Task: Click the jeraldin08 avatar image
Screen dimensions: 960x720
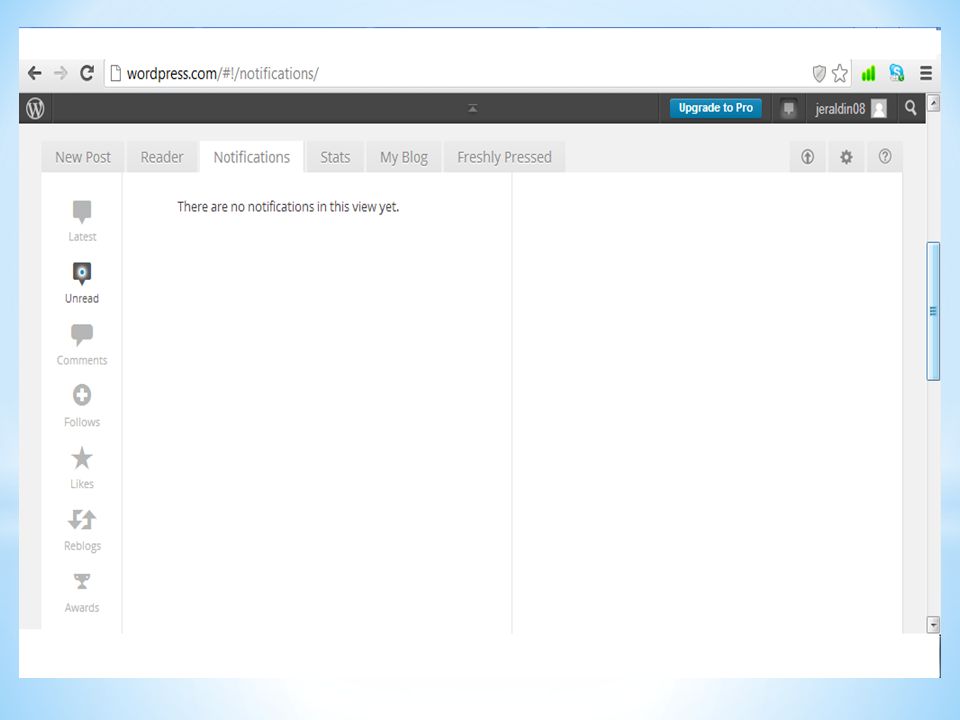Action: (879, 108)
